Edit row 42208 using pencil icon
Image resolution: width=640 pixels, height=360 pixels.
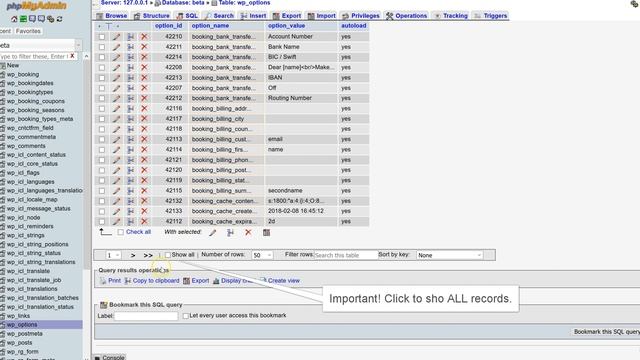117,67
